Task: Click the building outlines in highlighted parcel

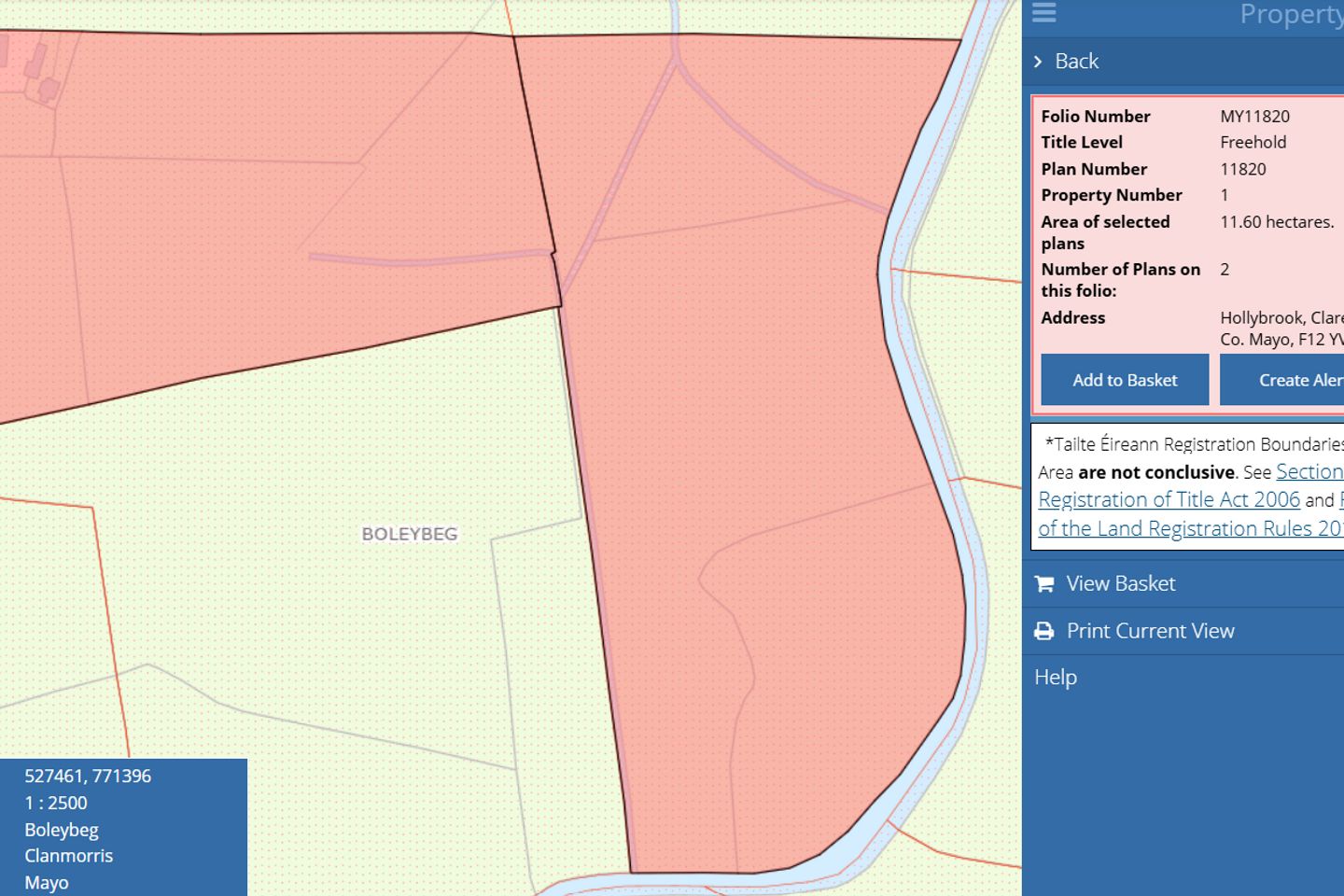Action: click(37, 70)
